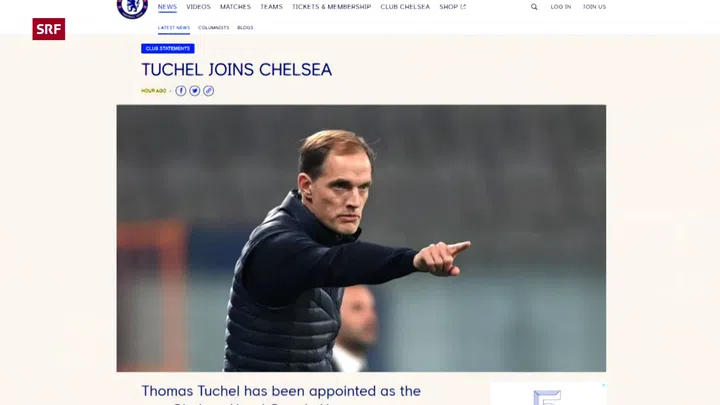
Task: Open the Teams menu
Action: coord(271,7)
